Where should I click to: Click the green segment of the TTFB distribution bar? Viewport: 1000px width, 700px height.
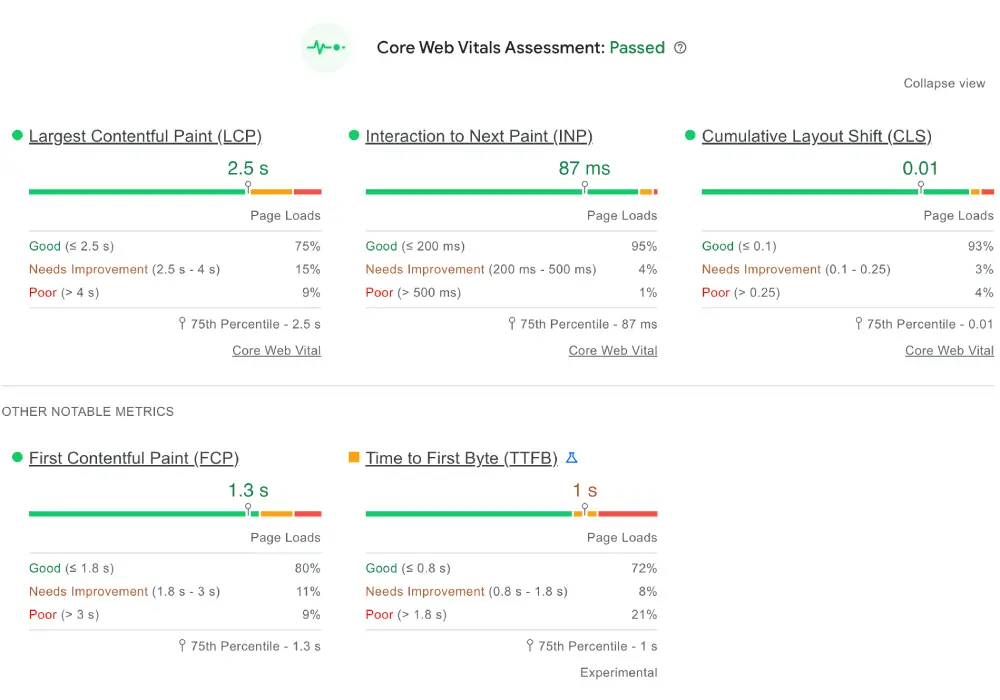tap(470, 513)
